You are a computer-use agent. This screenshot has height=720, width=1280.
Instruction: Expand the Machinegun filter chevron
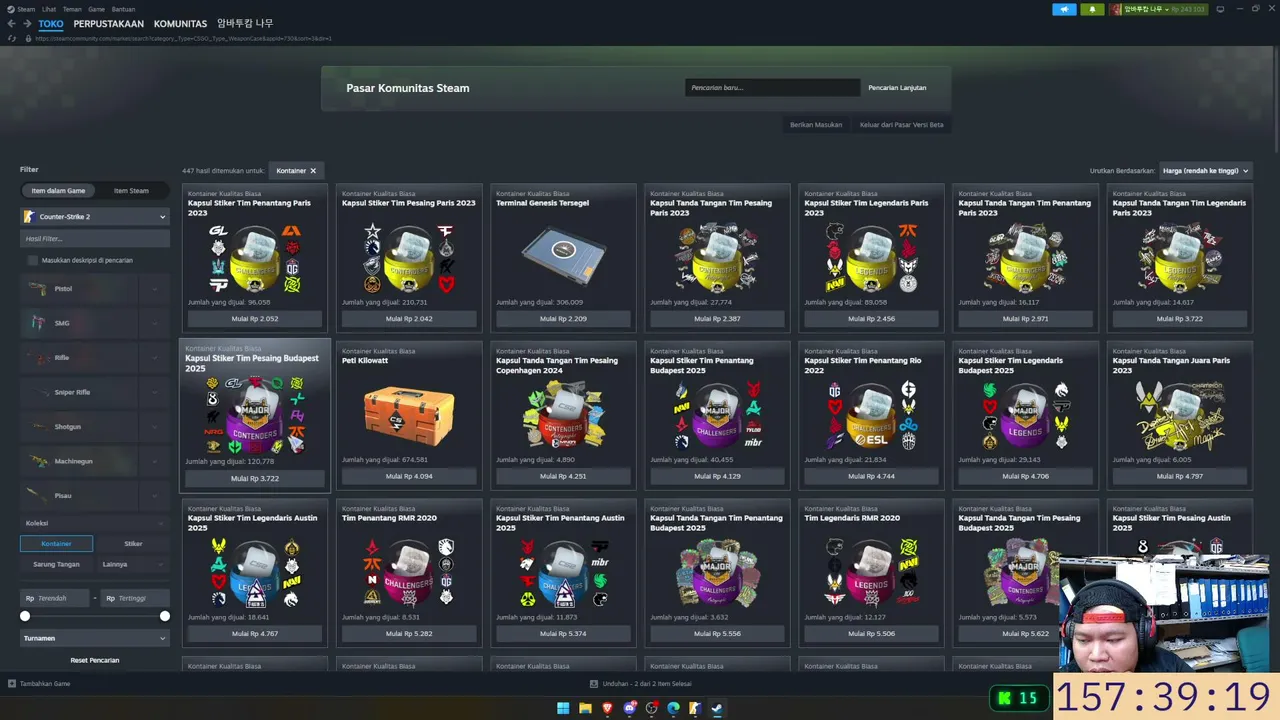[x=155, y=462]
